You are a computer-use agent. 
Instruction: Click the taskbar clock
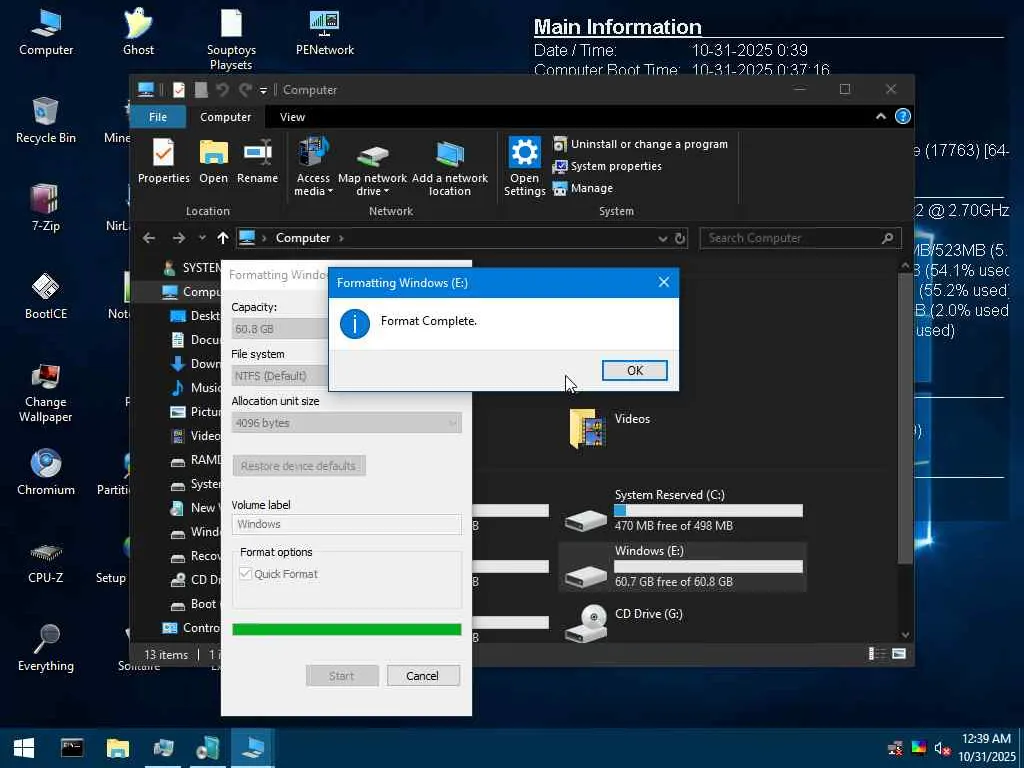(989, 748)
